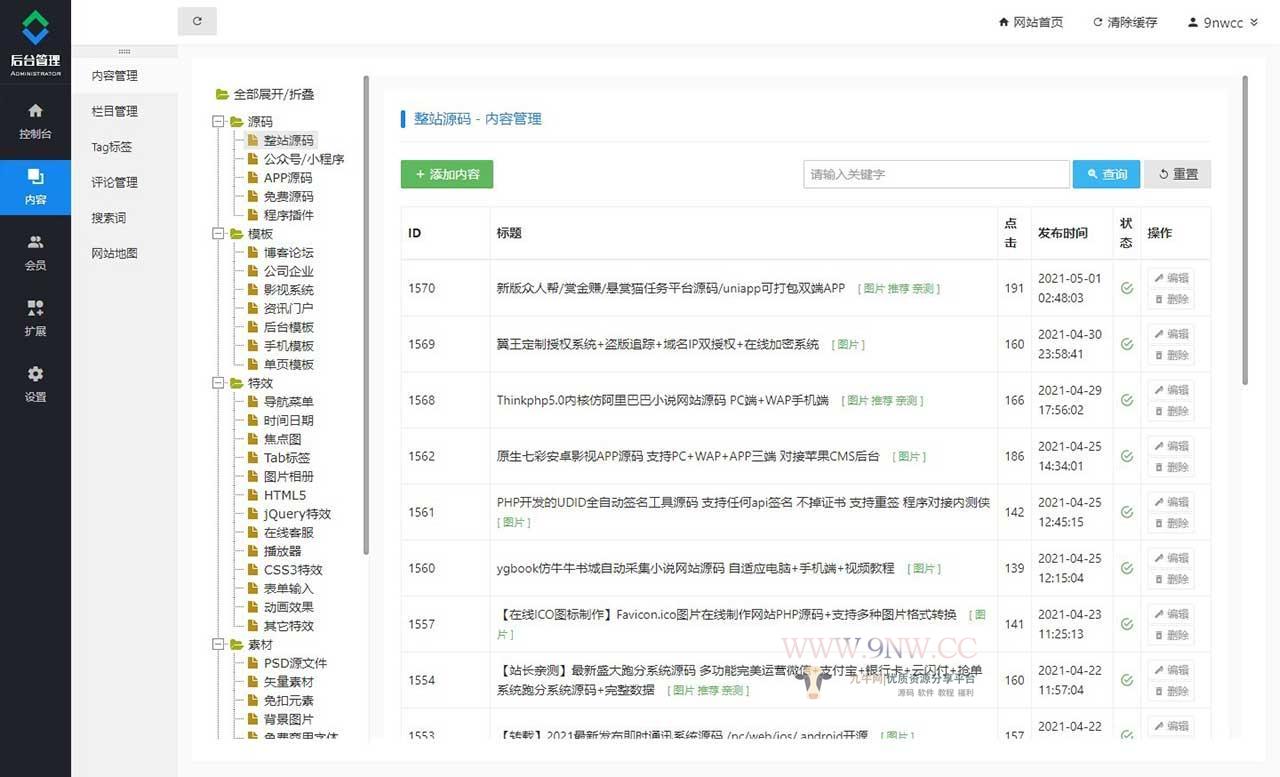Toggle status icon for ID 1561
1280x777 pixels.
click(1127, 512)
